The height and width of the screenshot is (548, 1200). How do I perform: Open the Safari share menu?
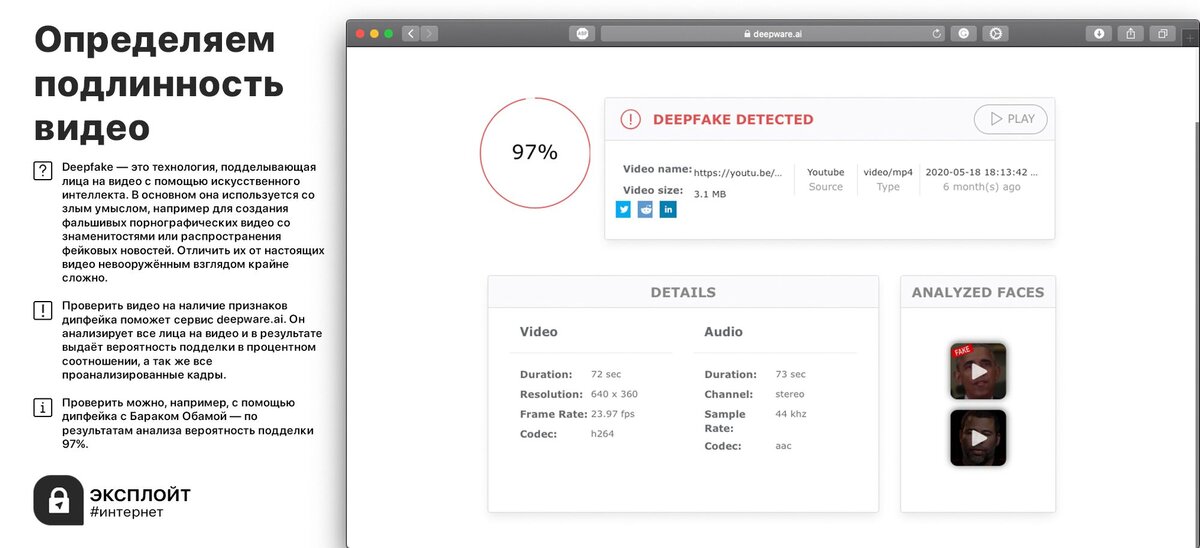coord(1131,33)
